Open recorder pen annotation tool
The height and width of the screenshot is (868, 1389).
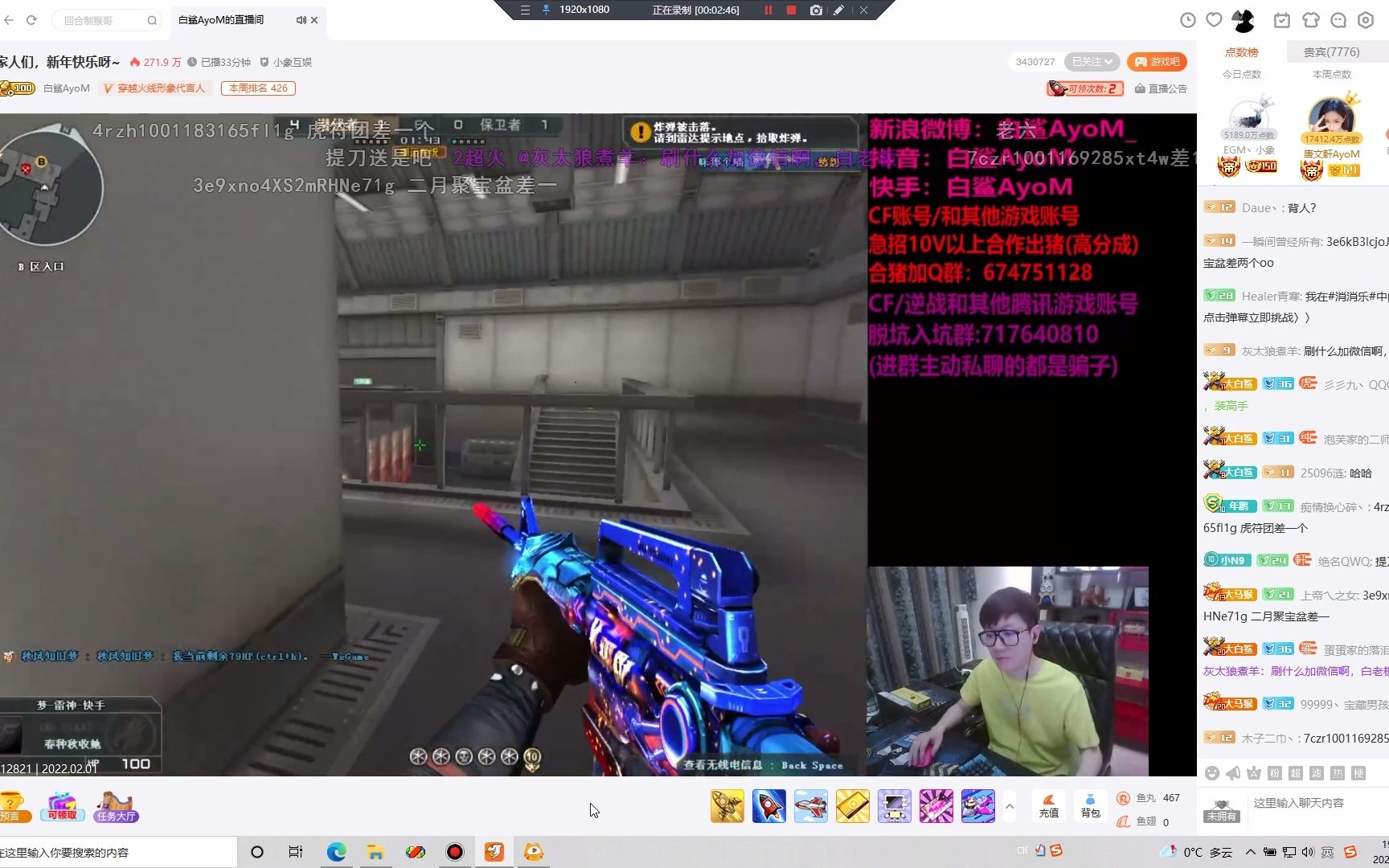(838, 10)
